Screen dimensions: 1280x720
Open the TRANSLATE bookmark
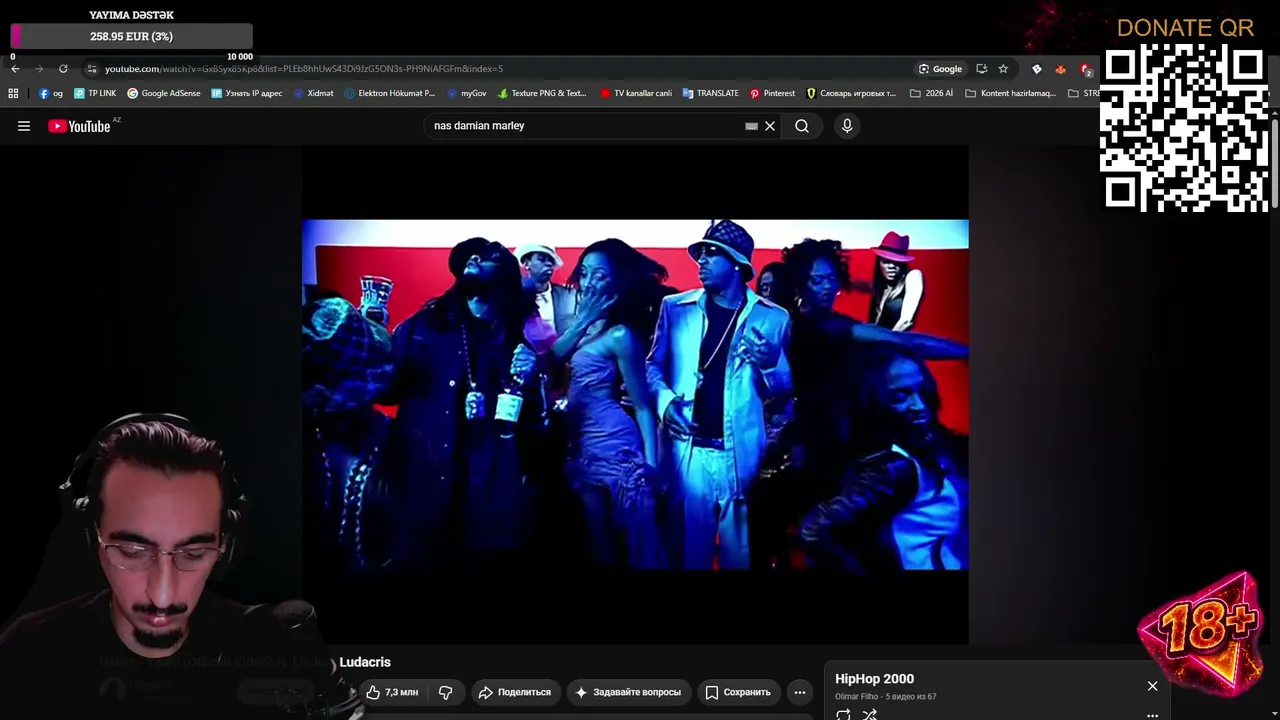pyautogui.click(x=711, y=93)
